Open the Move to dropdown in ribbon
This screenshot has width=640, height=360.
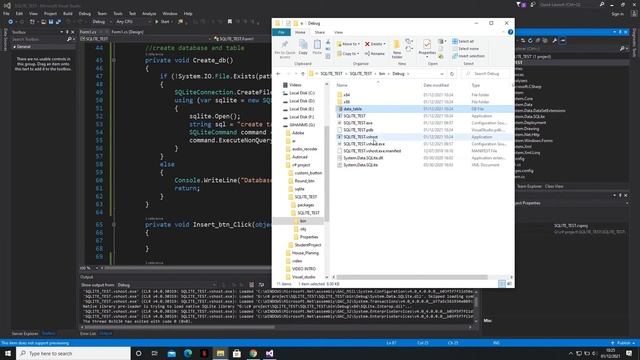[348, 44]
